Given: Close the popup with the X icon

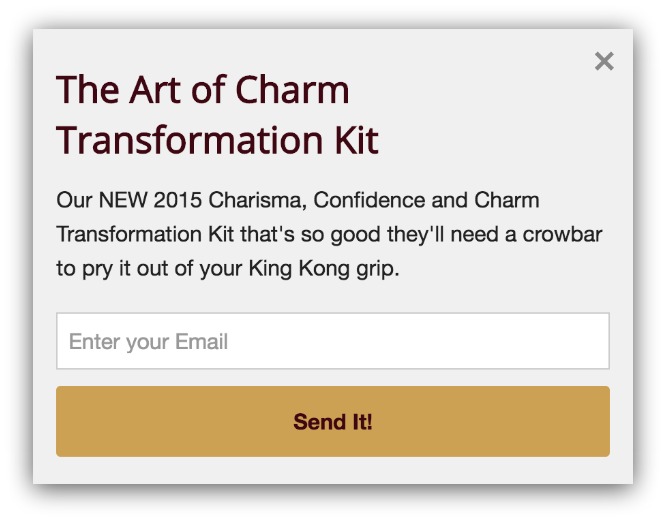Looking at the screenshot, I should tap(604, 61).
